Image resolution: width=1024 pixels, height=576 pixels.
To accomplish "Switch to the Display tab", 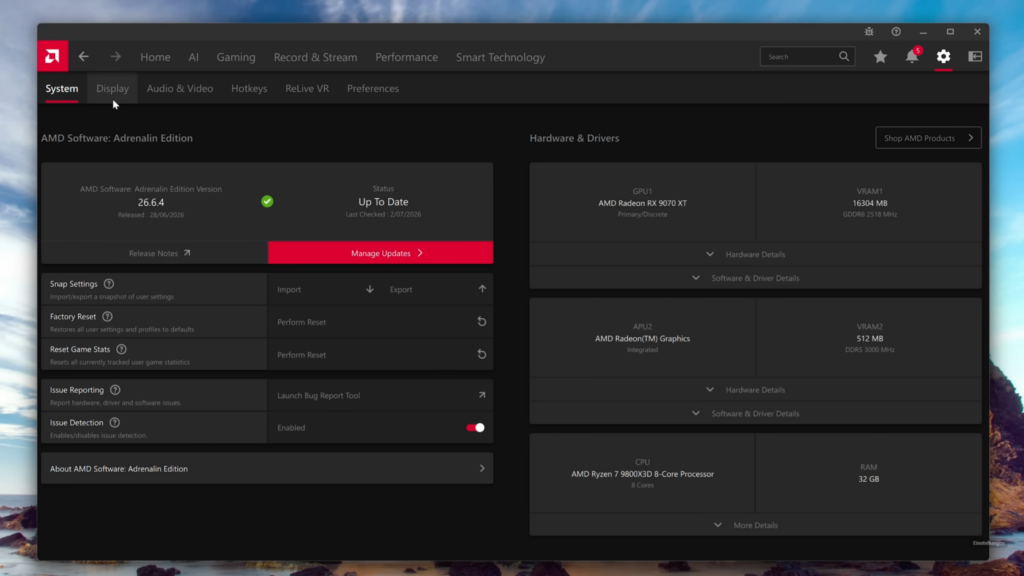I will click(112, 88).
